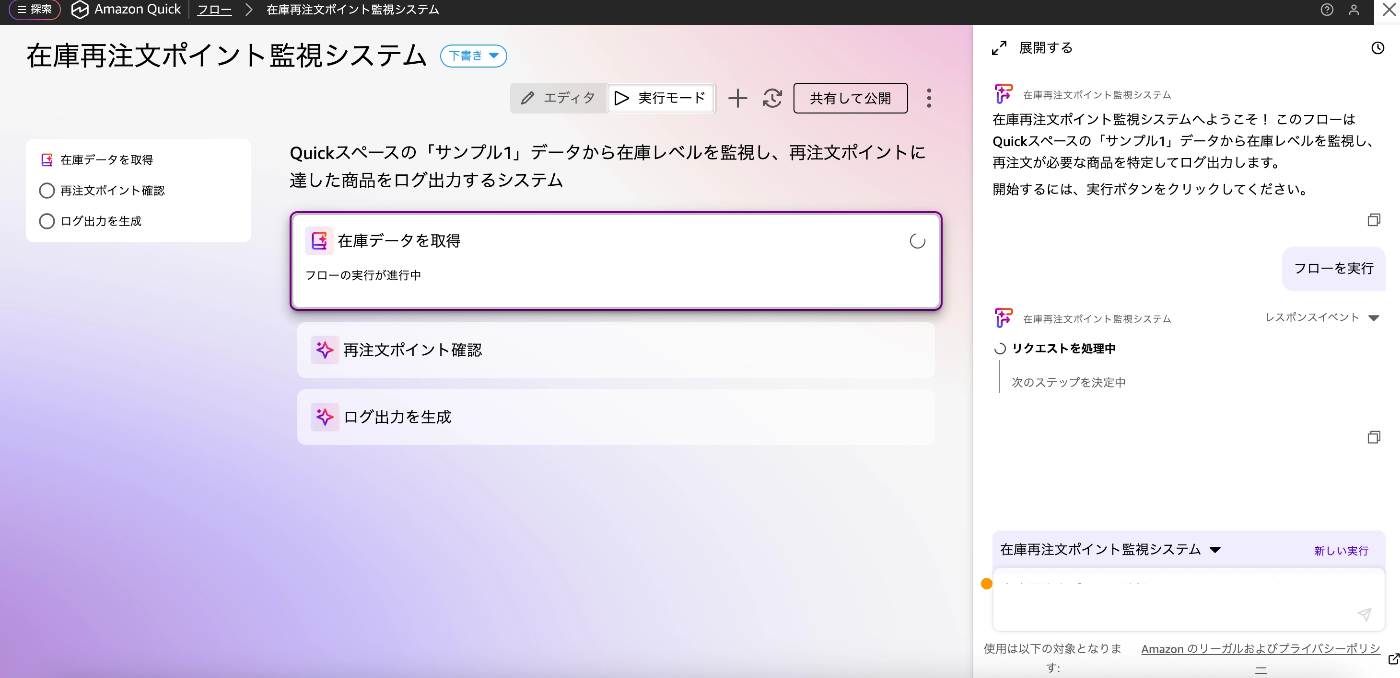1400x678 pixels.
Task: Switch to エディタ tab
Action: click(559, 98)
